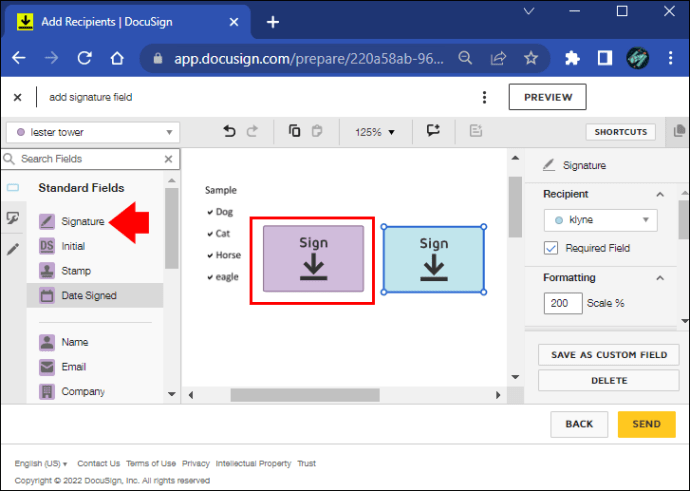Screen dimensions: 690x491
Task: Select the Signature field icon
Action: click(x=47, y=221)
